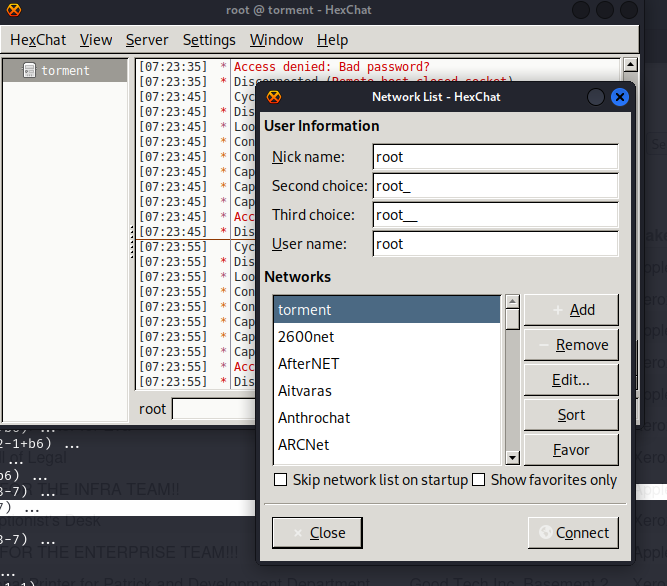This screenshot has height=586, width=667.
Task: Click the Close button in dialog
Action: (x=317, y=532)
